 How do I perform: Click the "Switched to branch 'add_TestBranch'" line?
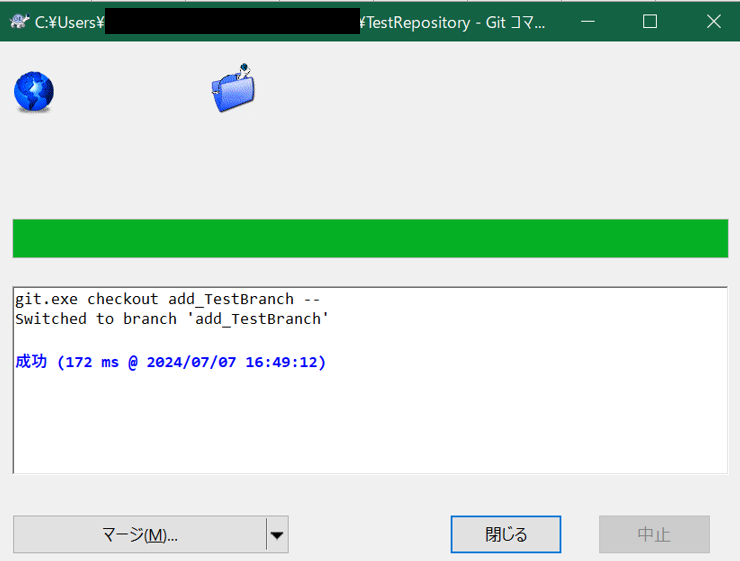(x=172, y=319)
